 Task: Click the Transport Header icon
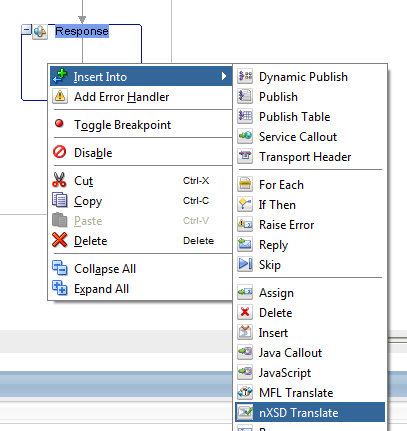coord(245,157)
